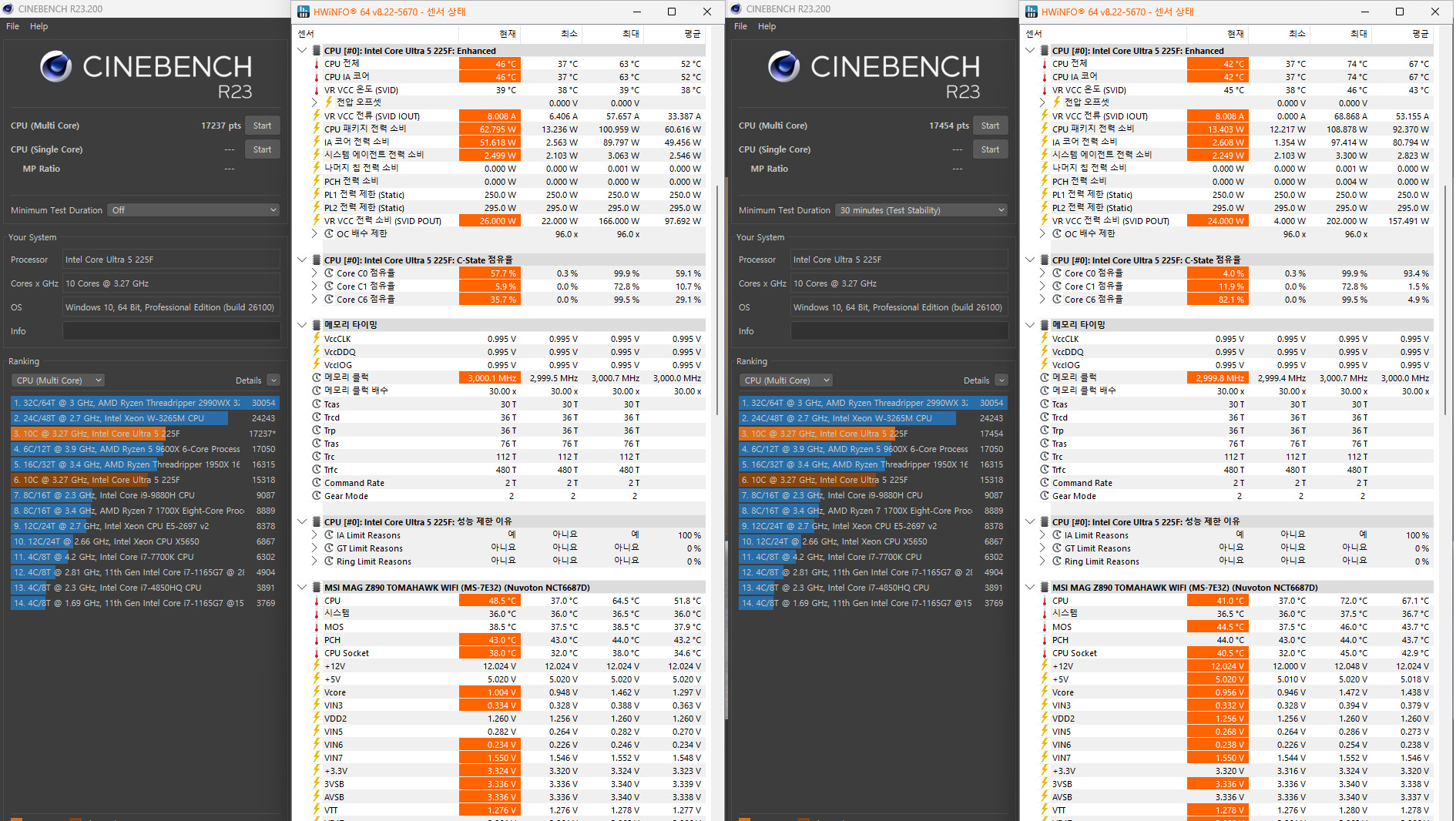
Task: Select Intel Xeon W-3265M ranking entry, left Cinebench
Action: 145,418
